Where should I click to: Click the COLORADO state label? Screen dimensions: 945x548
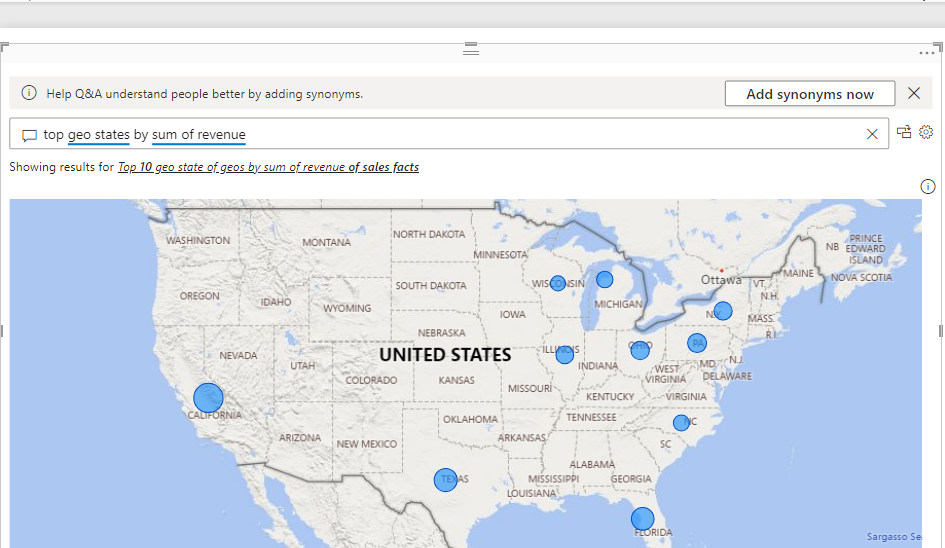(371, 380)
